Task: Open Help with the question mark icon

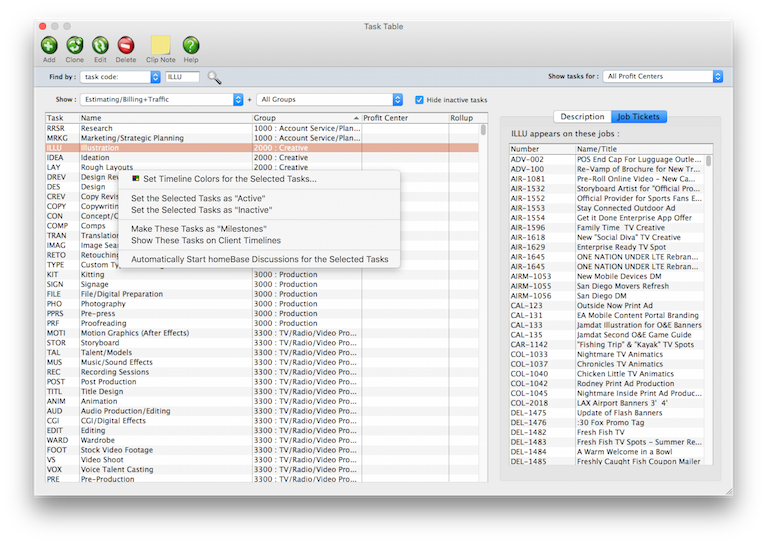Action: 191,44
